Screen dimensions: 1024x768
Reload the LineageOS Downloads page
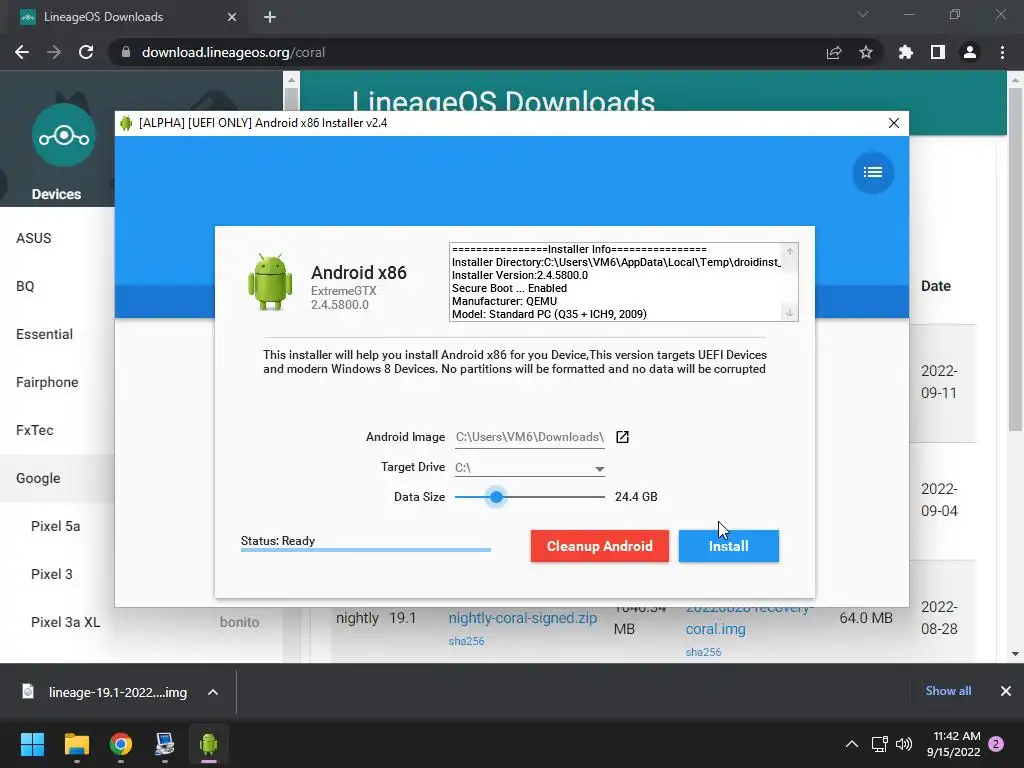click(86, 52)
